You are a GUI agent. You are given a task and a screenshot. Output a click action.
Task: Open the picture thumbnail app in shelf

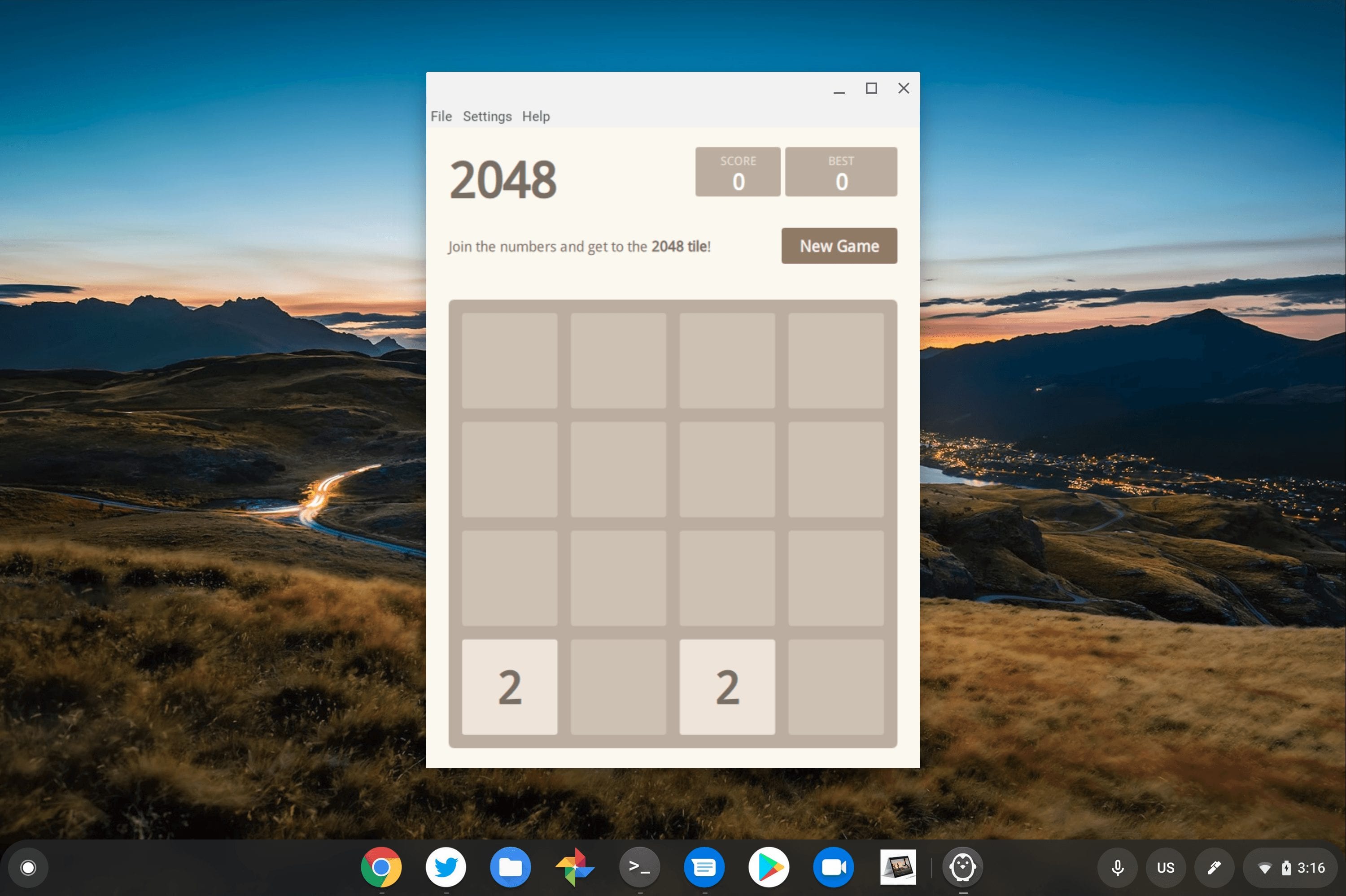(898, 867)
